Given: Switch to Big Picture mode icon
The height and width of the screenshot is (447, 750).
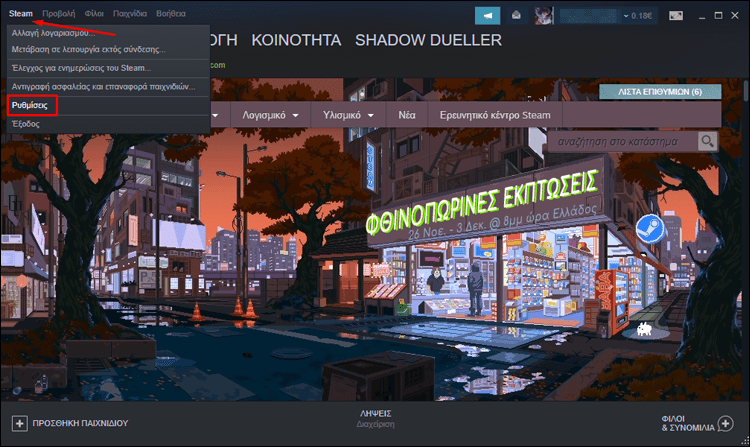Looking at the screenshot, I should point(676,16).
